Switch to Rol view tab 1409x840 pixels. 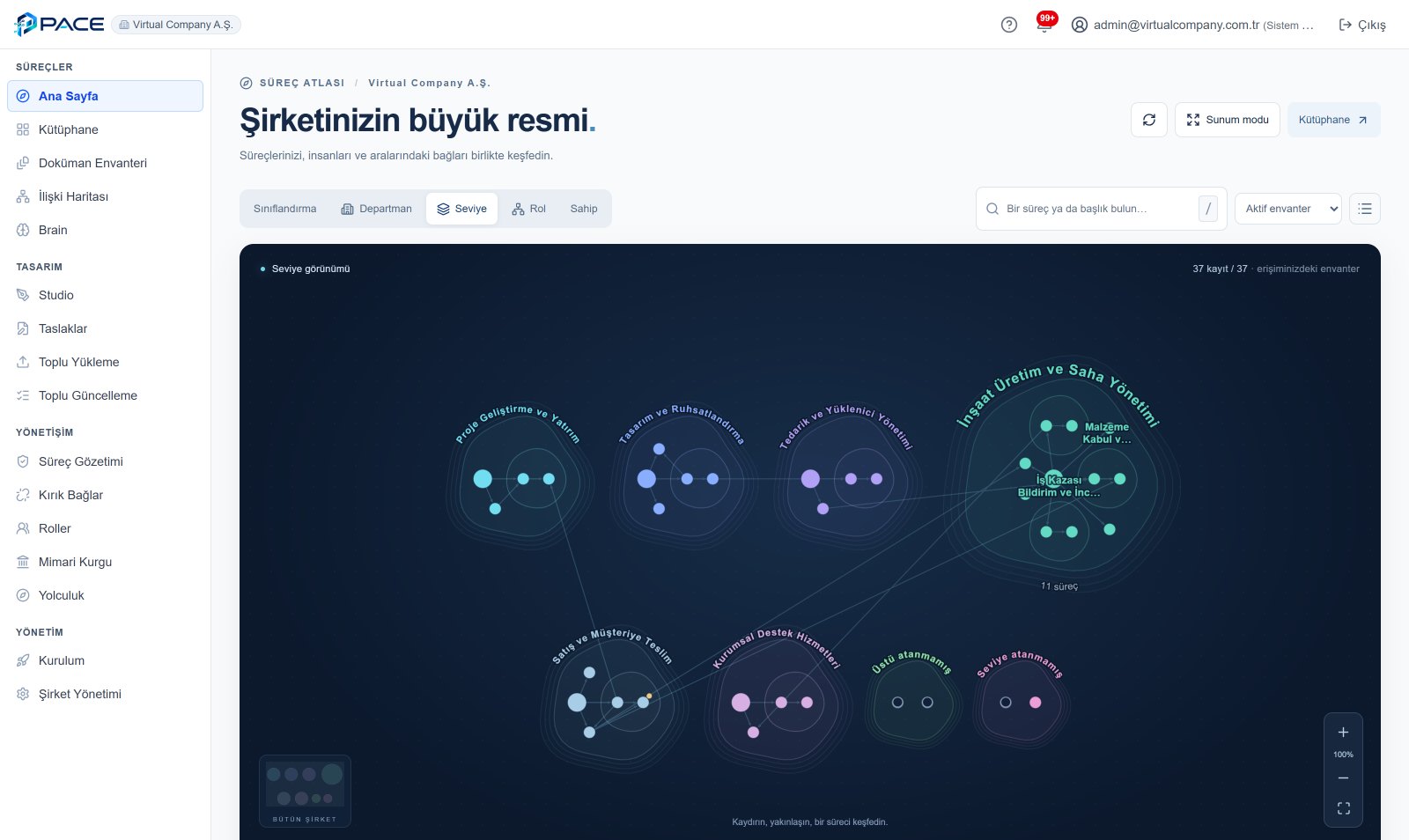click(528, 209)
